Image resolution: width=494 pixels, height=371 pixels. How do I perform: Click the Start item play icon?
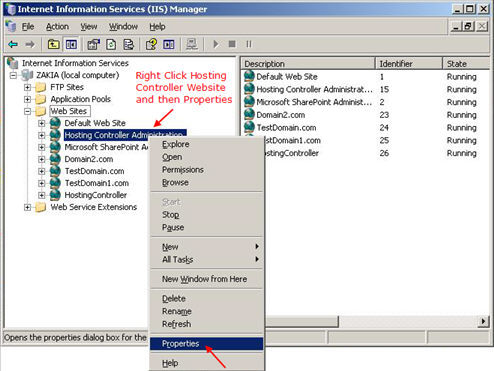click(x=216, y=44)
